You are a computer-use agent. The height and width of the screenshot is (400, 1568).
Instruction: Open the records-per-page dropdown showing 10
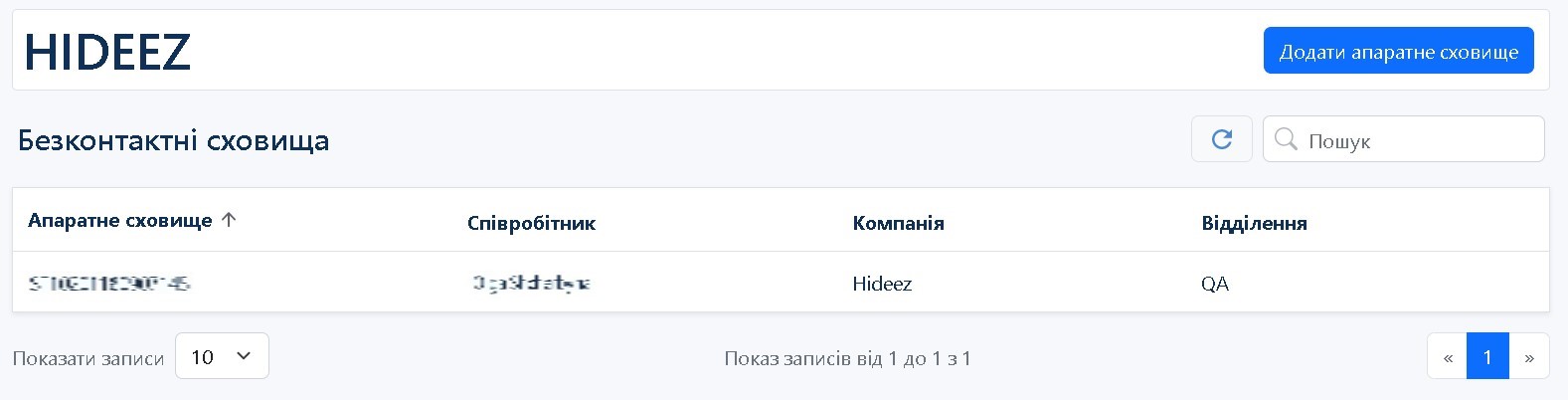point(221,356)
